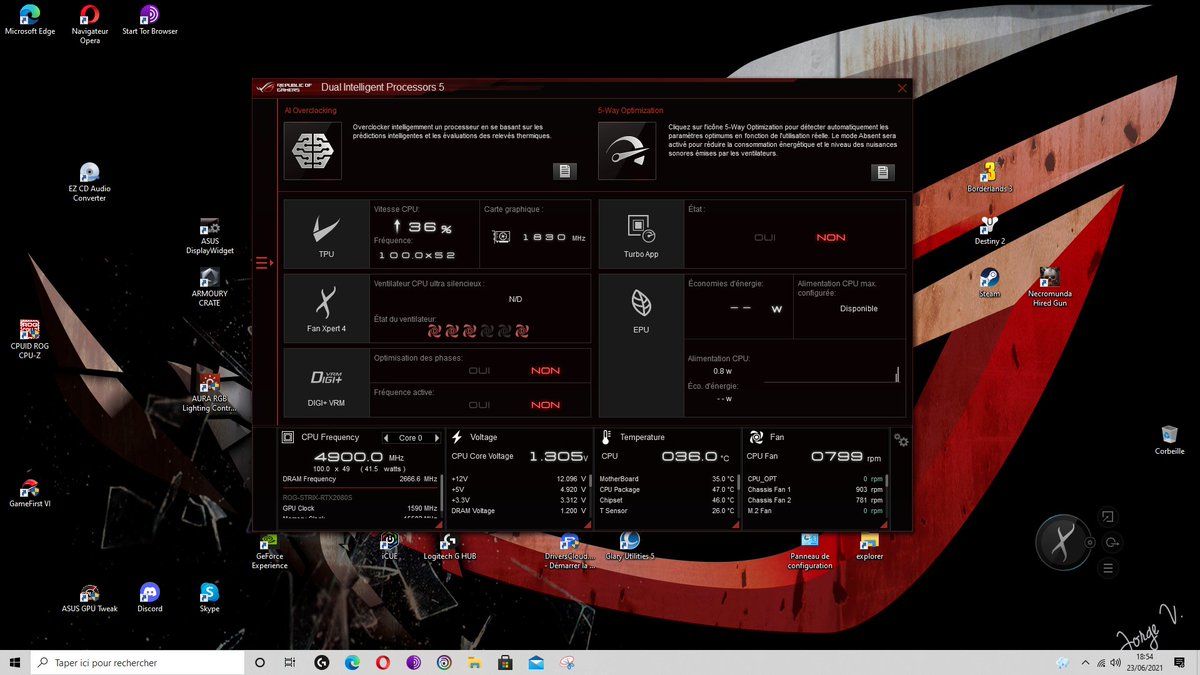
Task: Click the 1830 MHz graphics card value
Action: tap(554, 238)
